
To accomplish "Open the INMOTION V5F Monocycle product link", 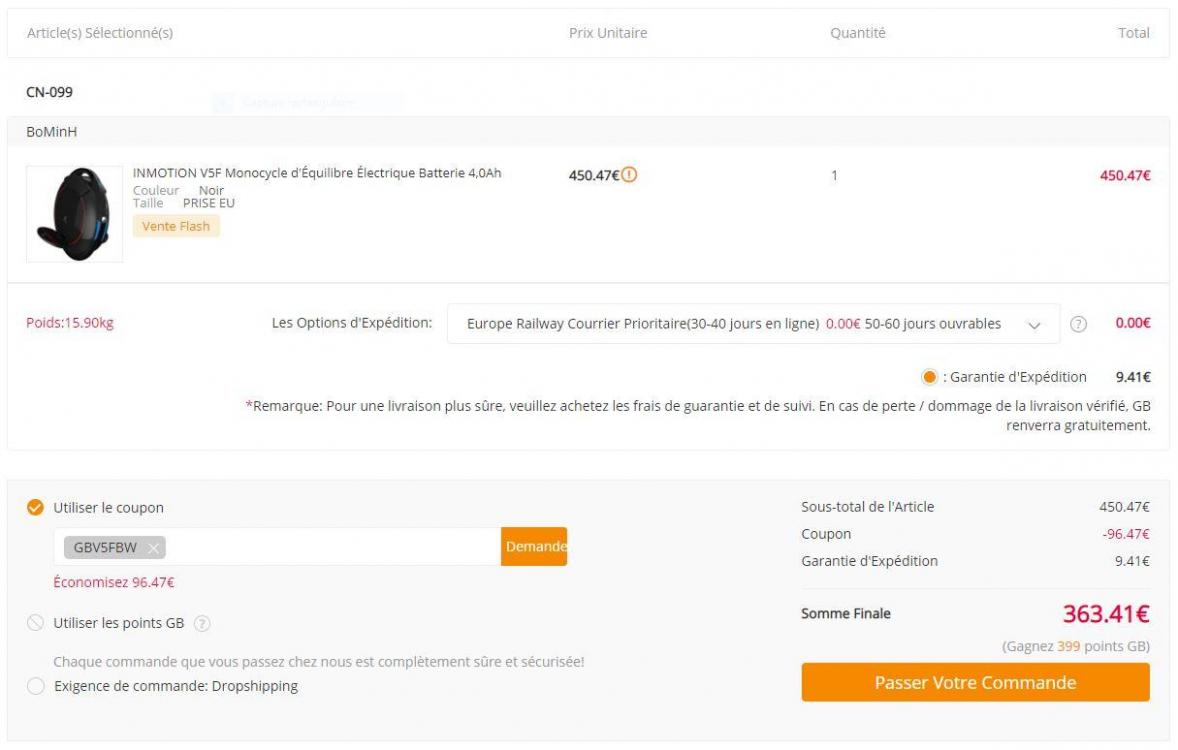I will pyautogui.click(x=317, y=173).
